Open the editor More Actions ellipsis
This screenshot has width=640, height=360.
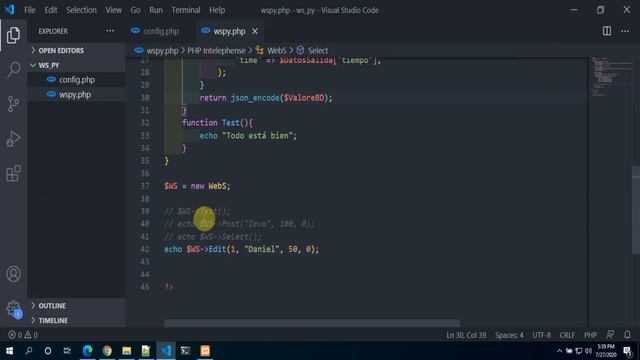pos(625,31)
